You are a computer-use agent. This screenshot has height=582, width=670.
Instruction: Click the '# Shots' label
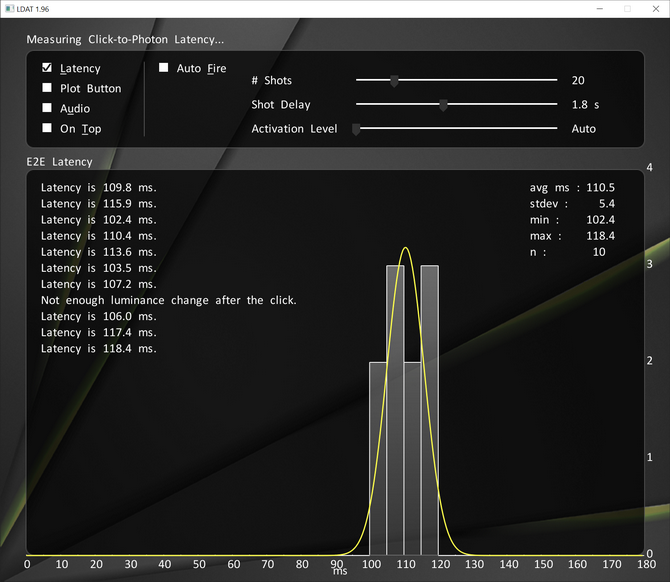272,80
